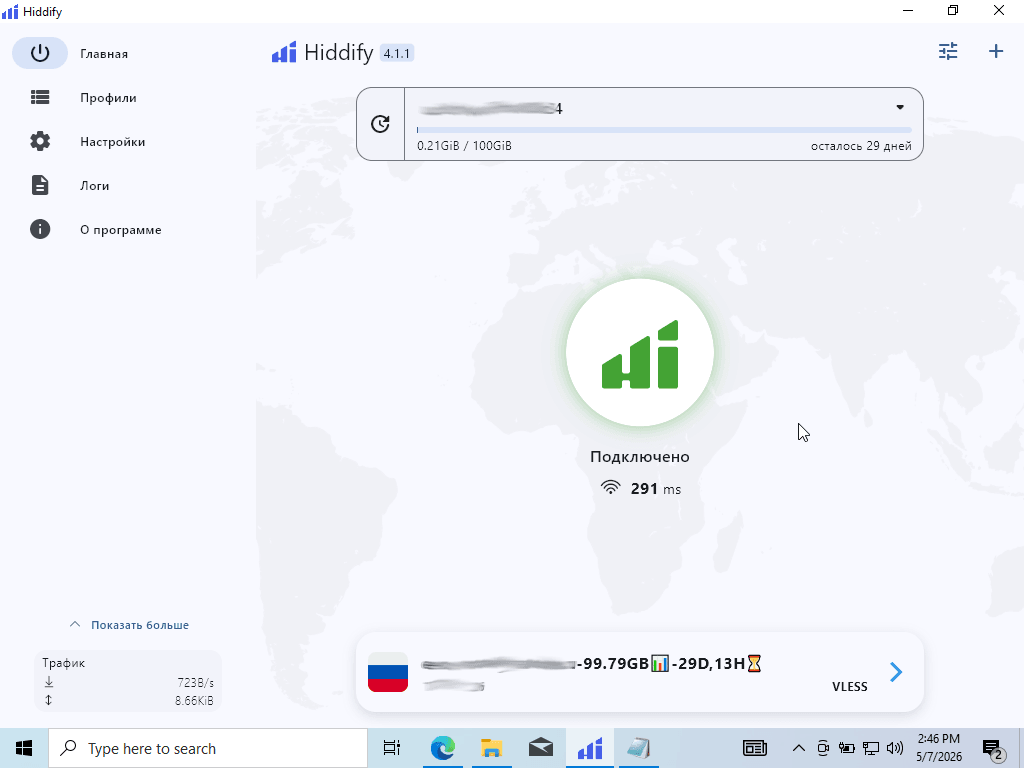The image size is (1024, 768).
Task: Click the 8.66KiB total traffic value
Action: pyautogui.click(x=194, y=700)
